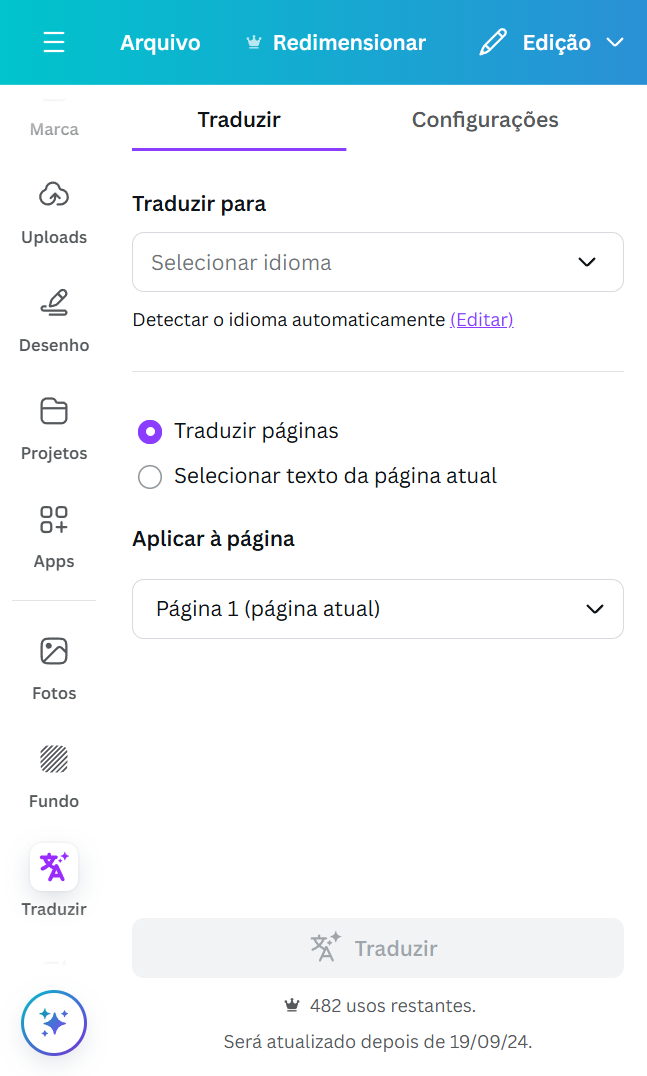647x1076 pixels.
Task: Click the Redimensionar button
Action: [336, 43]
